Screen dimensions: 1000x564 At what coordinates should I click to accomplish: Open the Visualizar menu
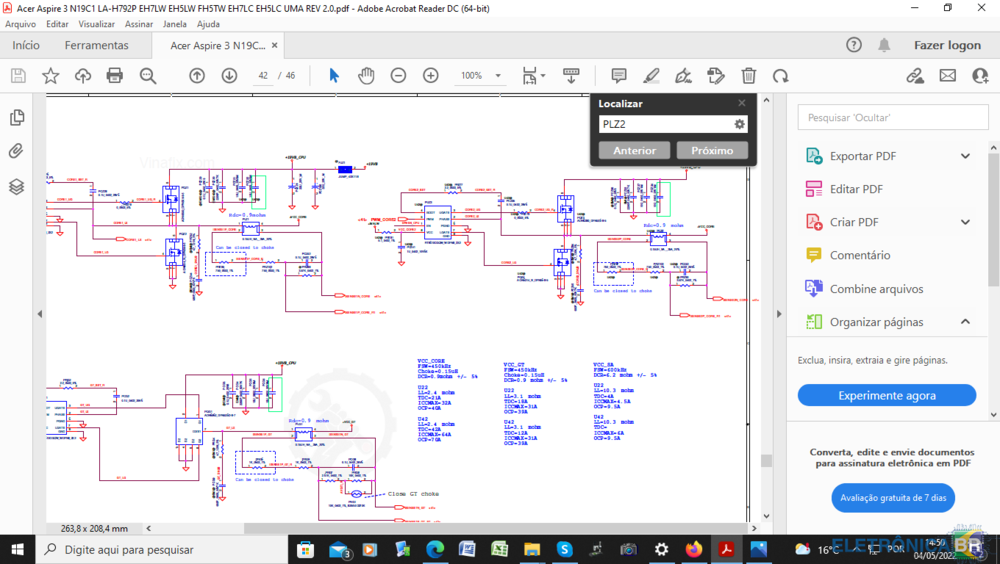point(96,24)
